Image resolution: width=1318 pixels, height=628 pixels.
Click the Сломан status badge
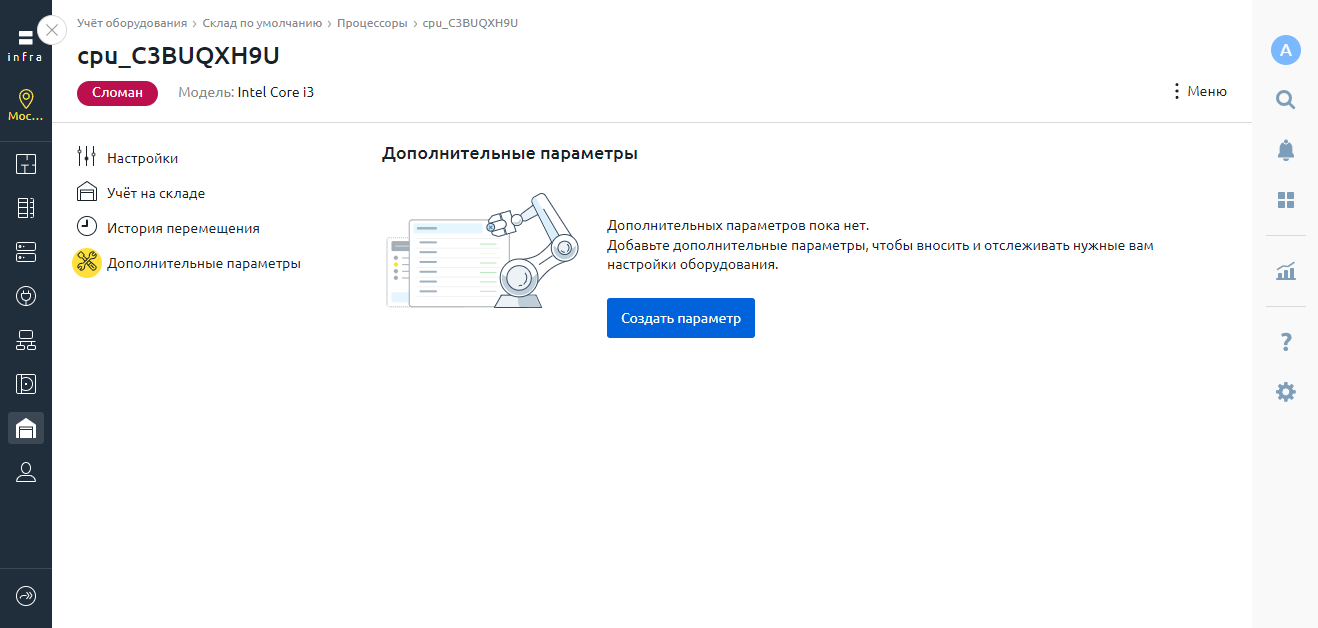117,93
